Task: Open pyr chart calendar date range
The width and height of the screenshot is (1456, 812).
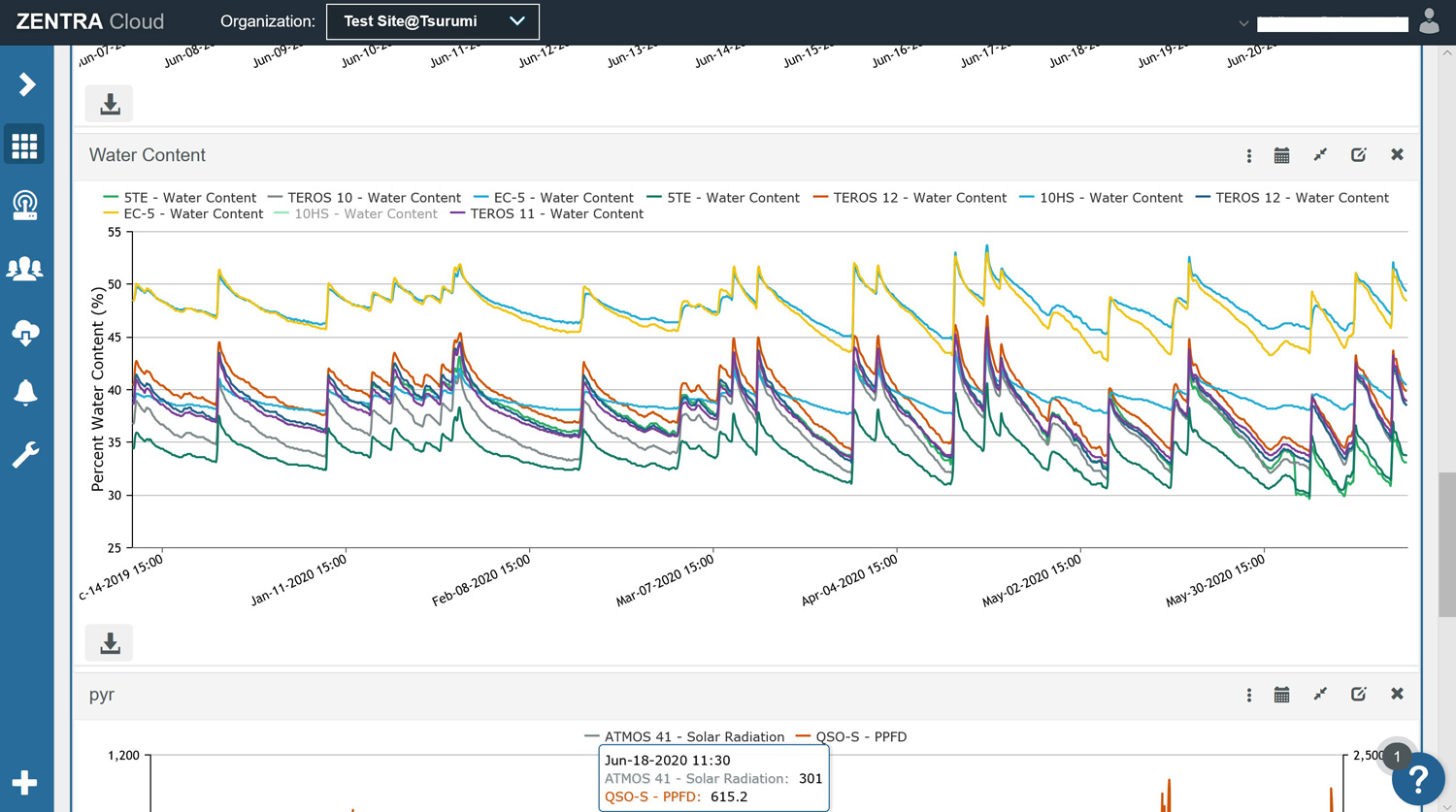Action: click(x=1282, y=695)
